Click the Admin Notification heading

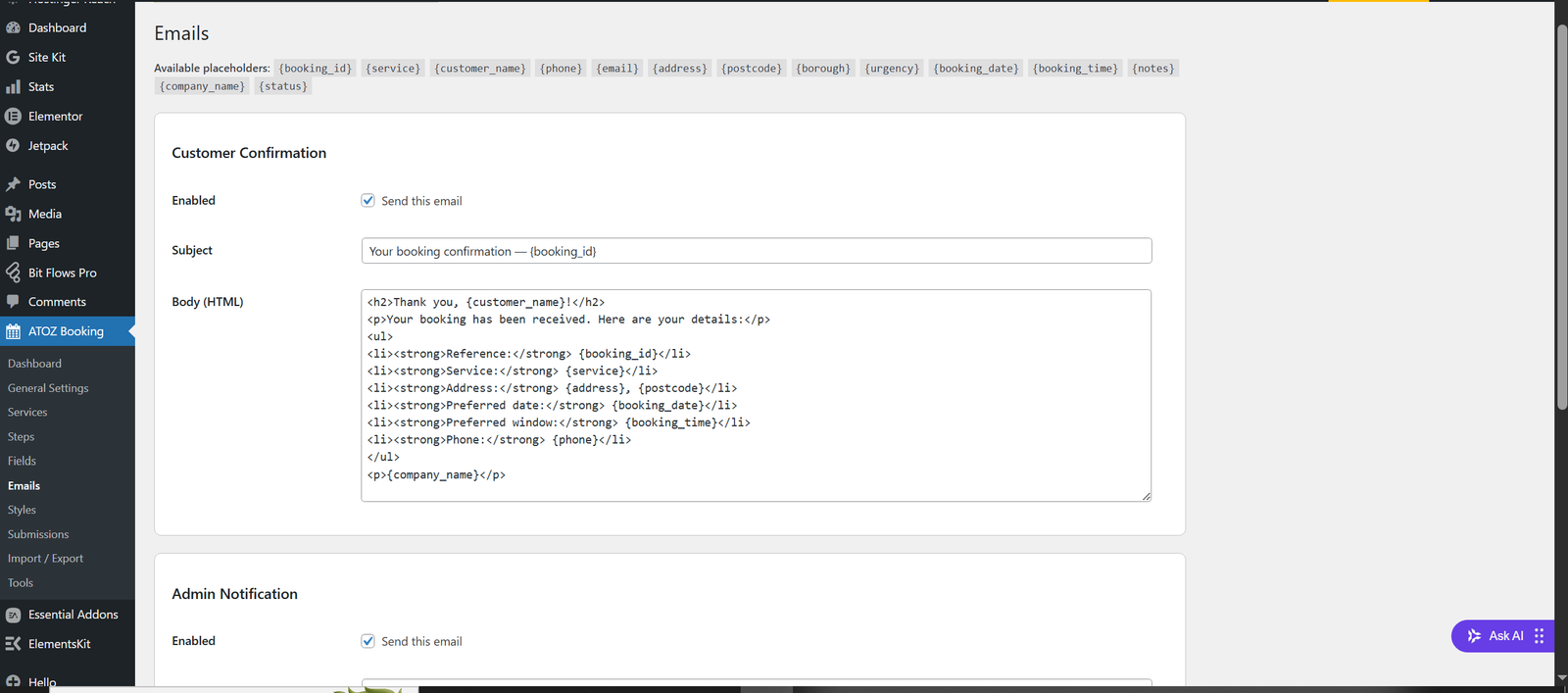pos(234,594)
